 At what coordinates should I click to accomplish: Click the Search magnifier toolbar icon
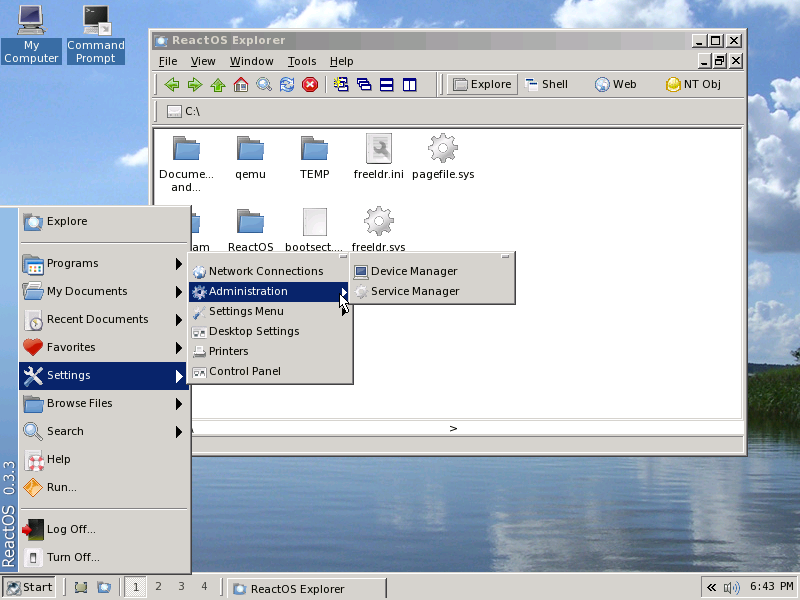[264, 85]
